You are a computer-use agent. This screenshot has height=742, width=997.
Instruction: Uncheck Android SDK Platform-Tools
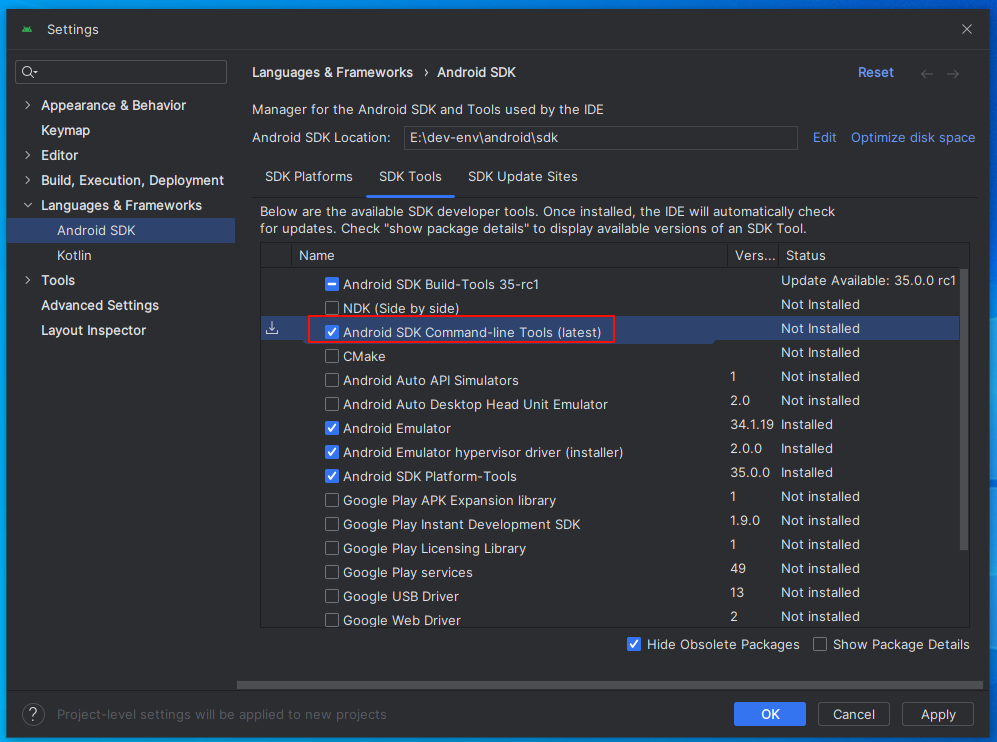pos(332,476)
